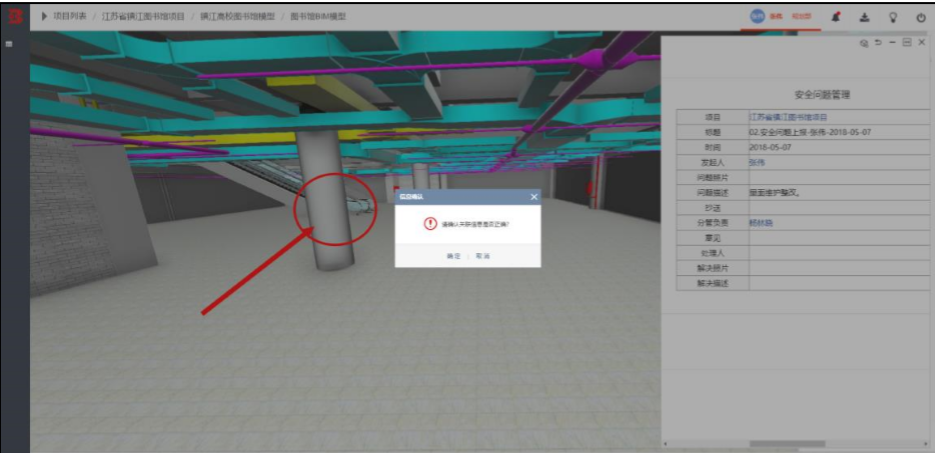Open notifications via the bell icon
Screen dimensions: 935x453
pyautogui.click(x=836, y=17)
